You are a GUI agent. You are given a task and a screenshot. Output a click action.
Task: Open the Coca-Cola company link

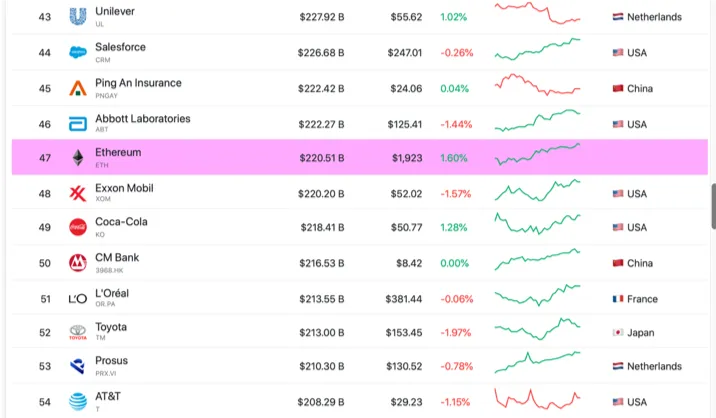pos(121,222)
